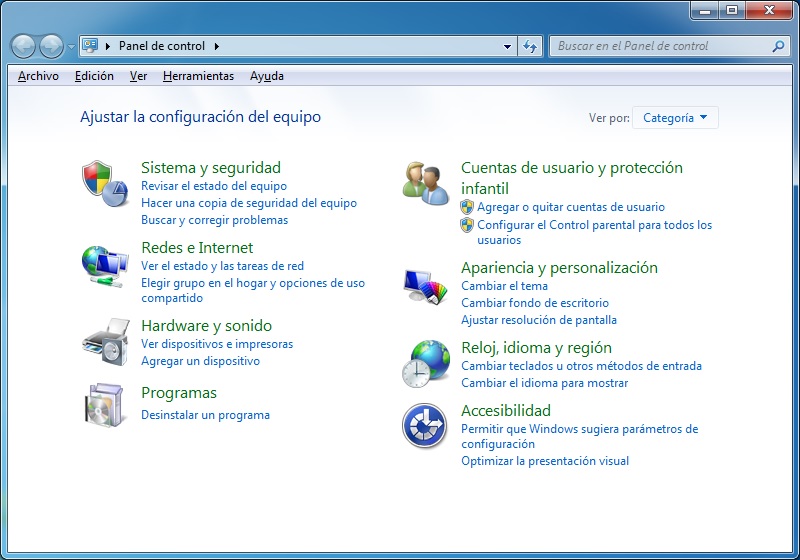Click Permitir que Windows sugiera parámetros
The image size is (800, 560).
pyautogui.click(x=580, y=436)
